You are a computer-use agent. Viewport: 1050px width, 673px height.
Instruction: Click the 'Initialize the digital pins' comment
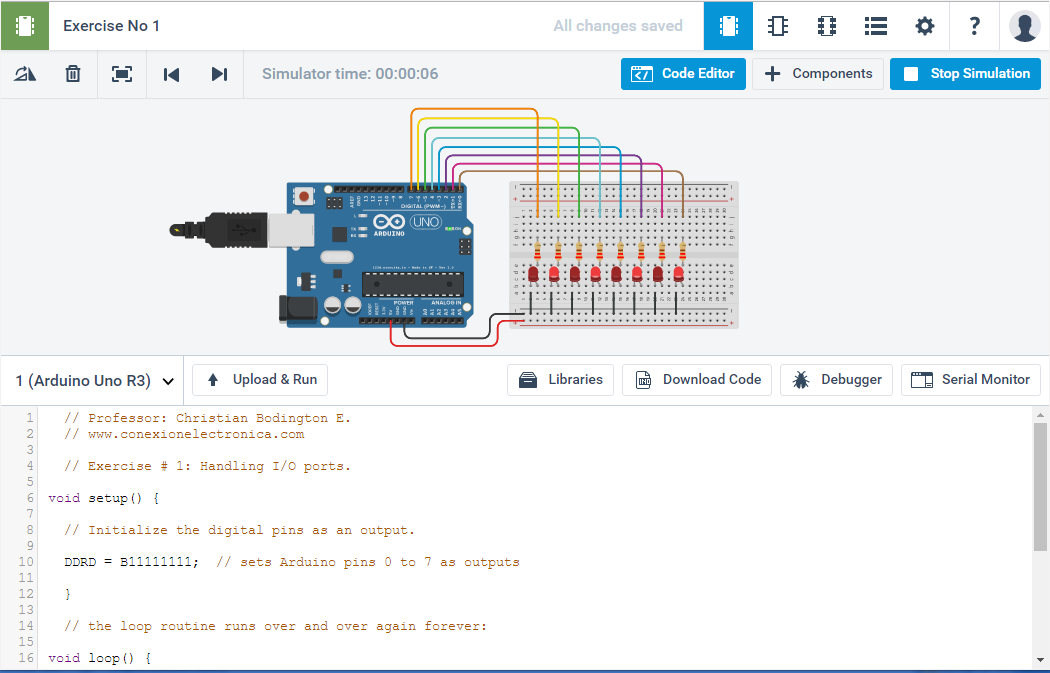tap(240, 530)
